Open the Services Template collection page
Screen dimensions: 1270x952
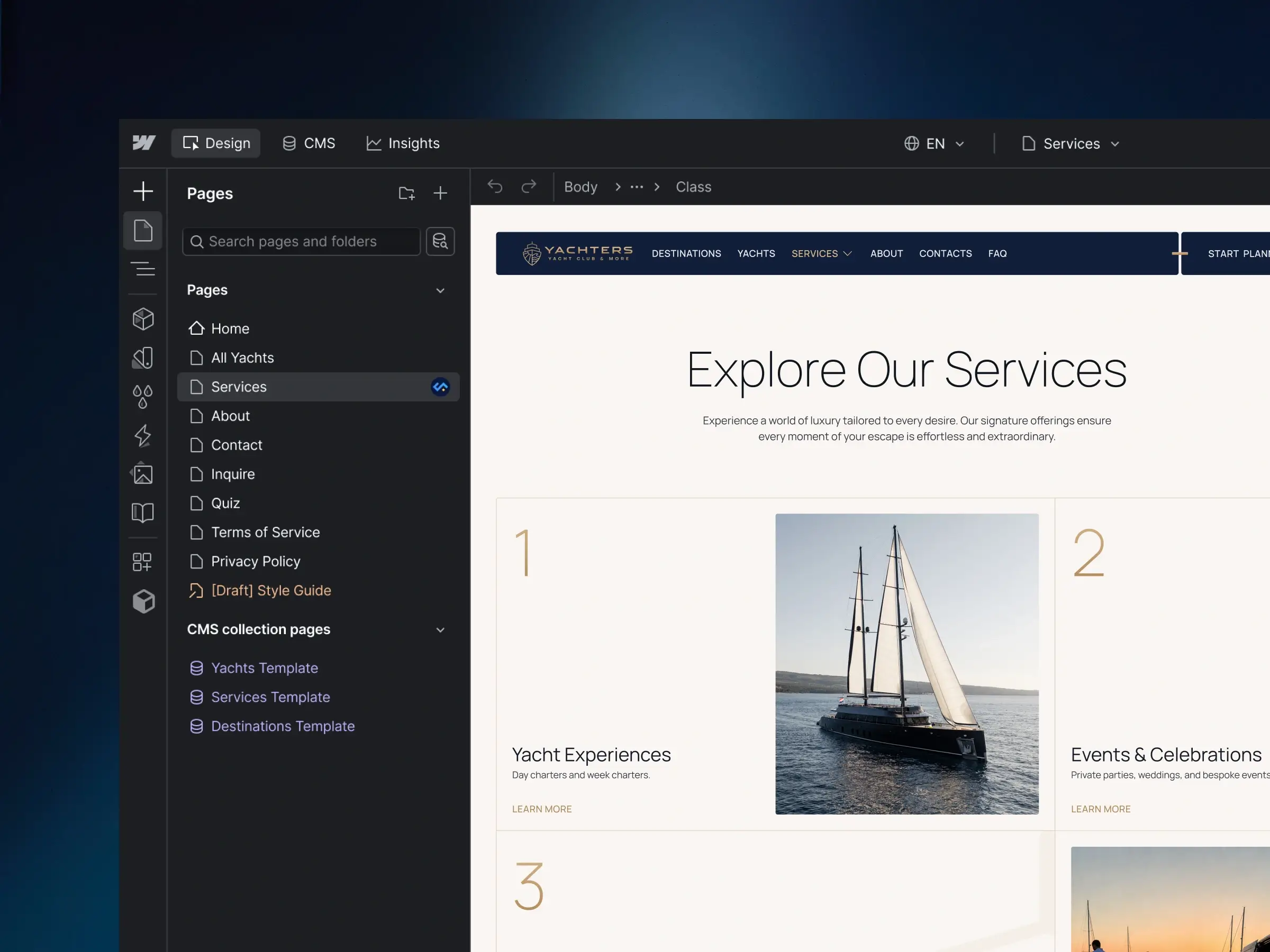click(319, 697)
